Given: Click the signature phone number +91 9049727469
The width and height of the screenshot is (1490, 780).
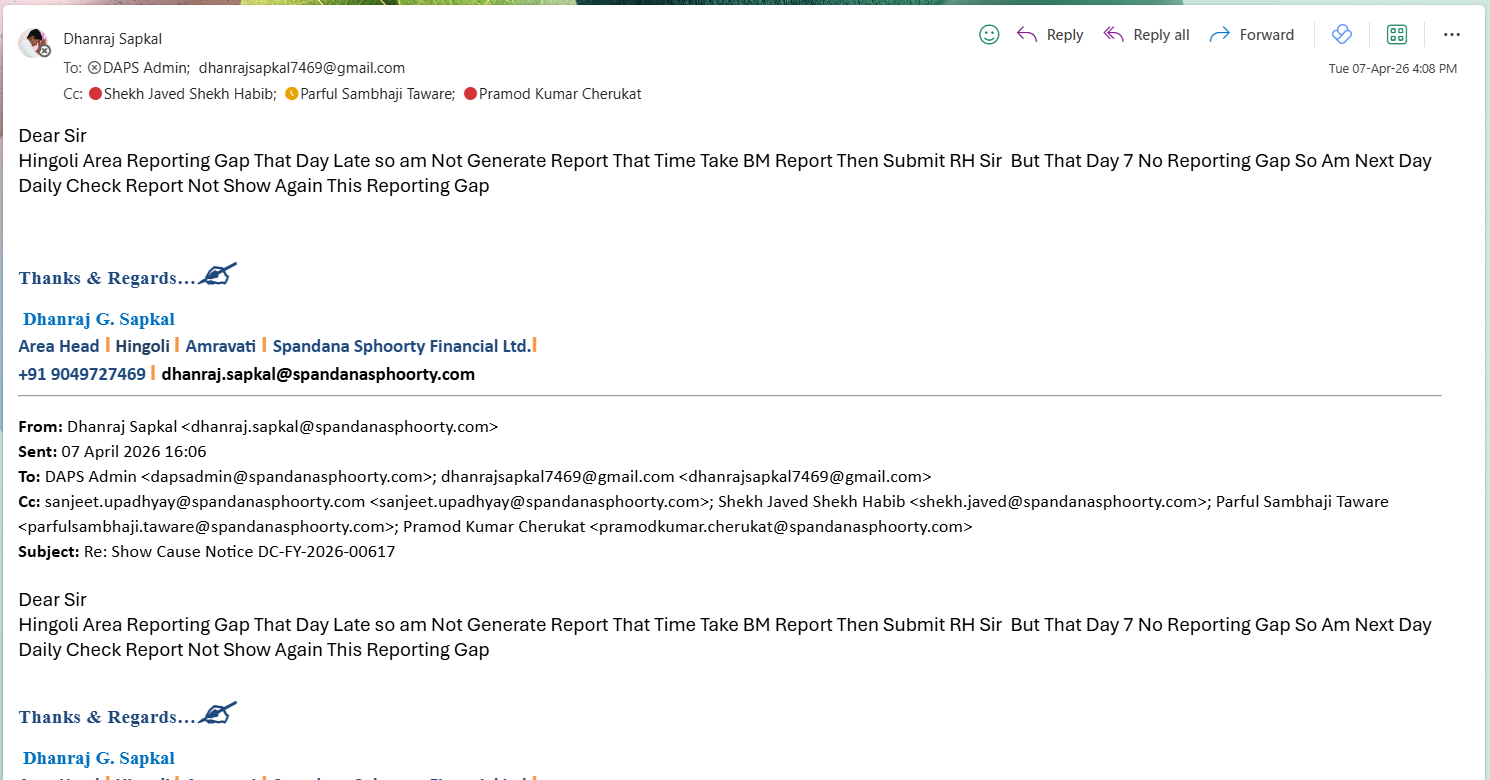Looking at the screenshot, I should coord(82,374).
